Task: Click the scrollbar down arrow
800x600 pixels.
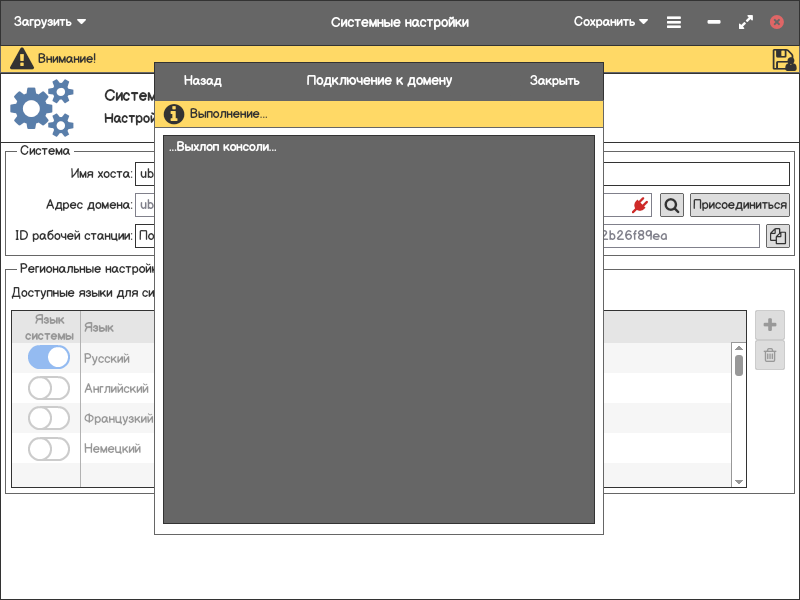Action: (x=738, y=482)
